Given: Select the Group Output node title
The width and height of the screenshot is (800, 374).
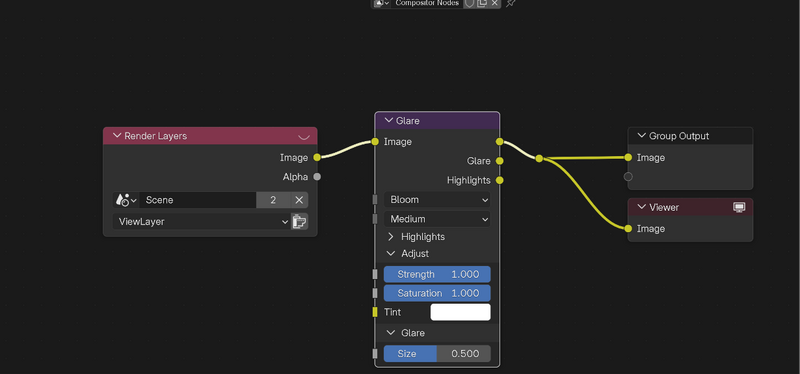Looking at the screenshot, I should [679, 136].
